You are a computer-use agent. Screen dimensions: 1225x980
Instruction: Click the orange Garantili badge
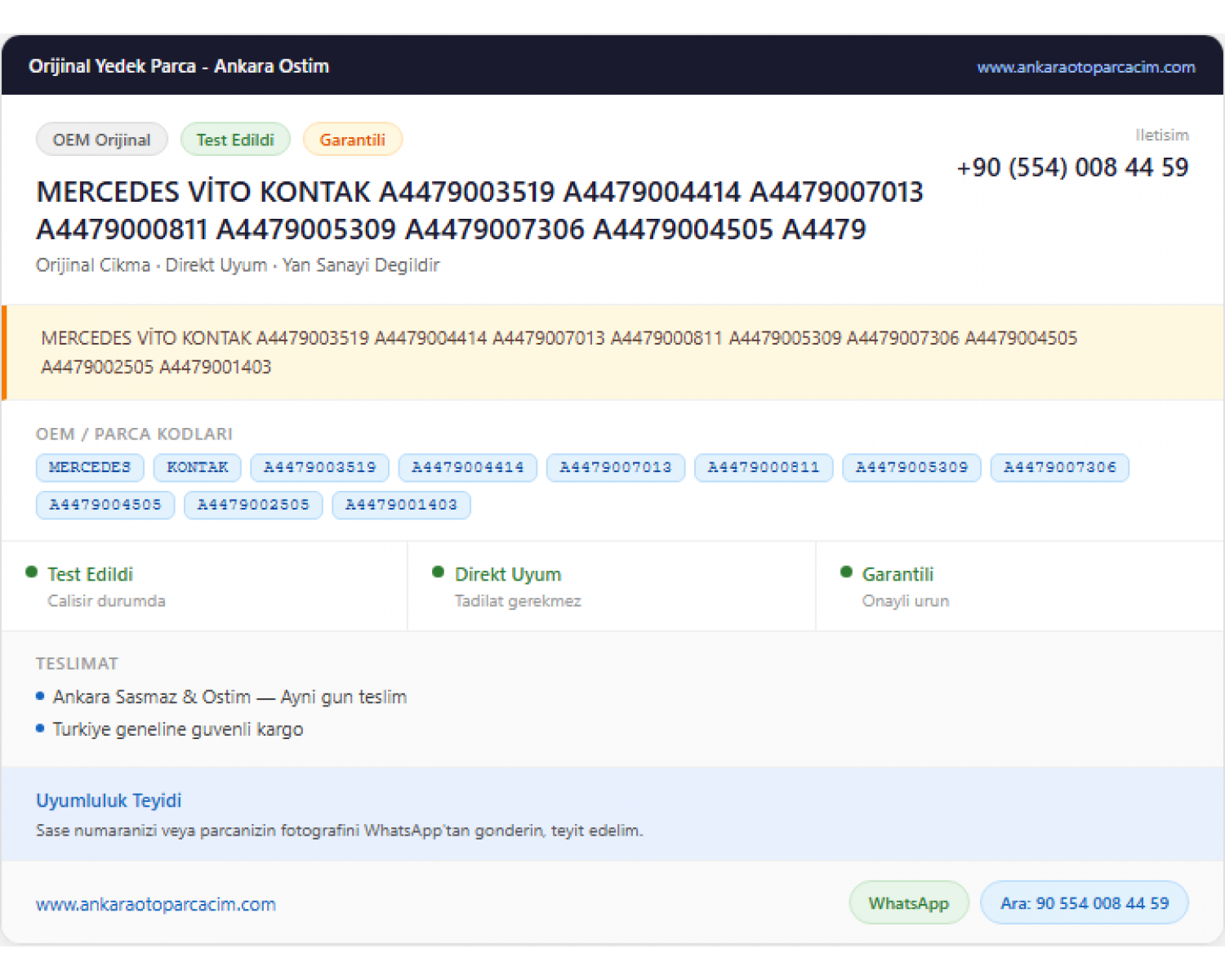click(x=352, y=140)
